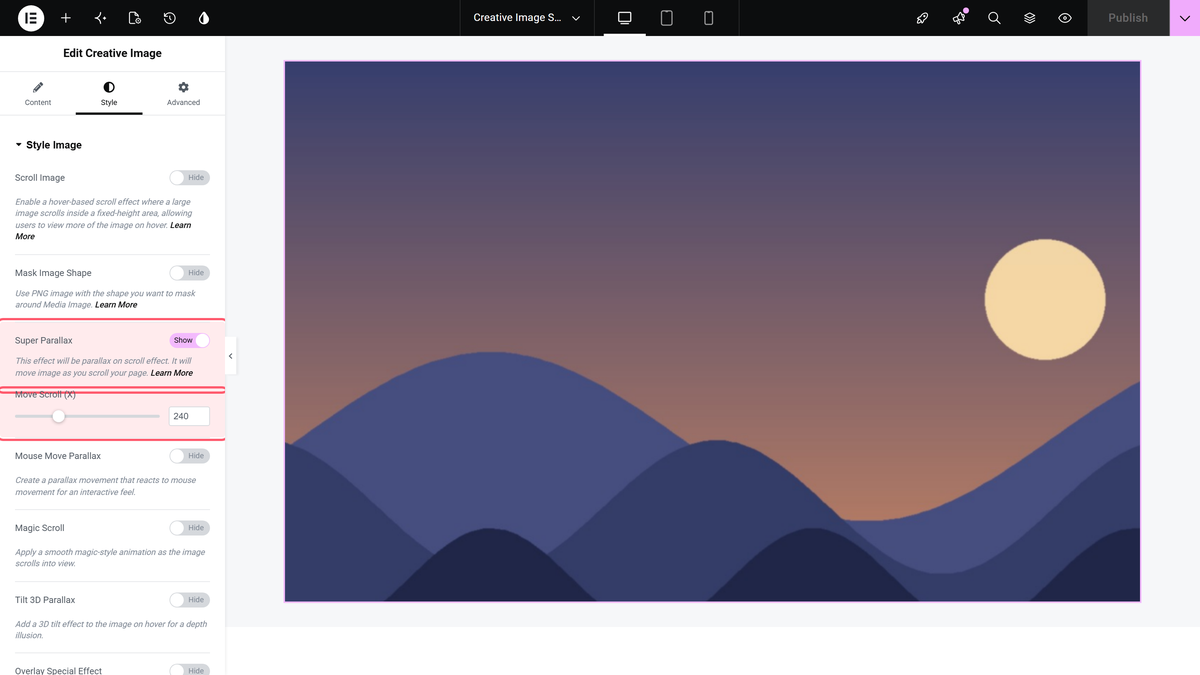Click the Publish button

point(1128,18)
